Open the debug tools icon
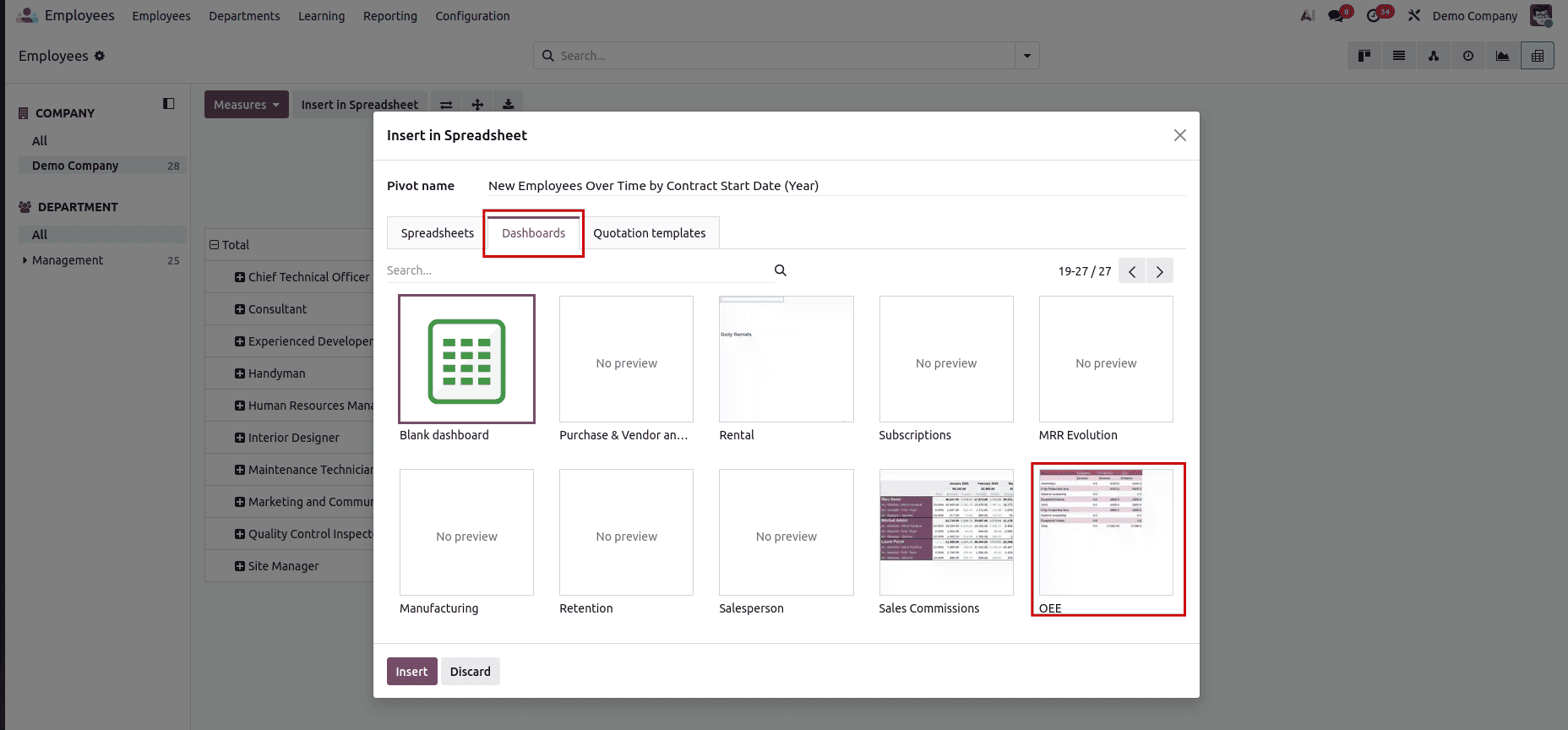Image resolution: width=1568 pixels, height=730 pixels. click(1414, 15)
